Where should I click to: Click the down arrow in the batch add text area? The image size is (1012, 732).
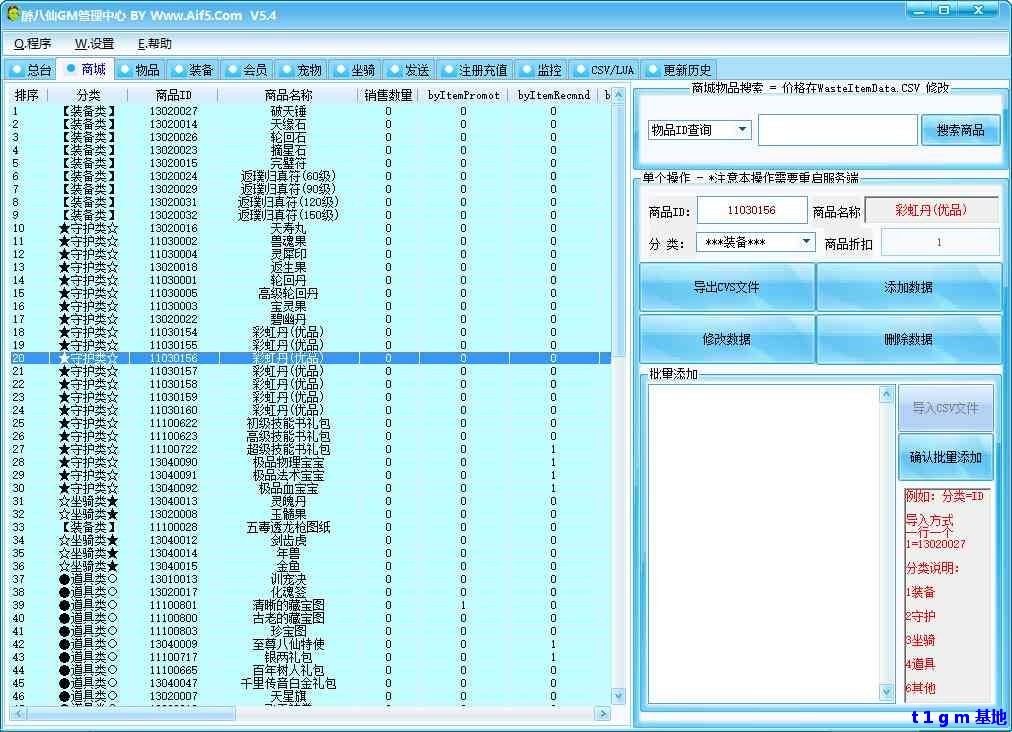point(886,692)
